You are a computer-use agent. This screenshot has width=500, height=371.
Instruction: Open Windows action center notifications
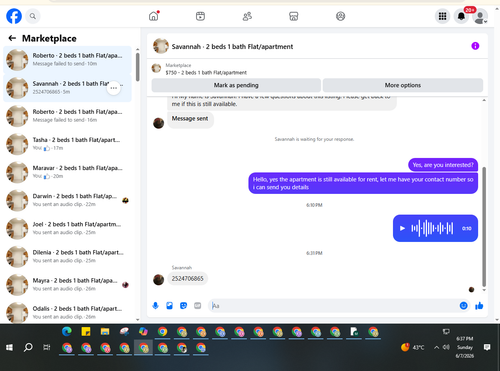(x=487, y=348)
